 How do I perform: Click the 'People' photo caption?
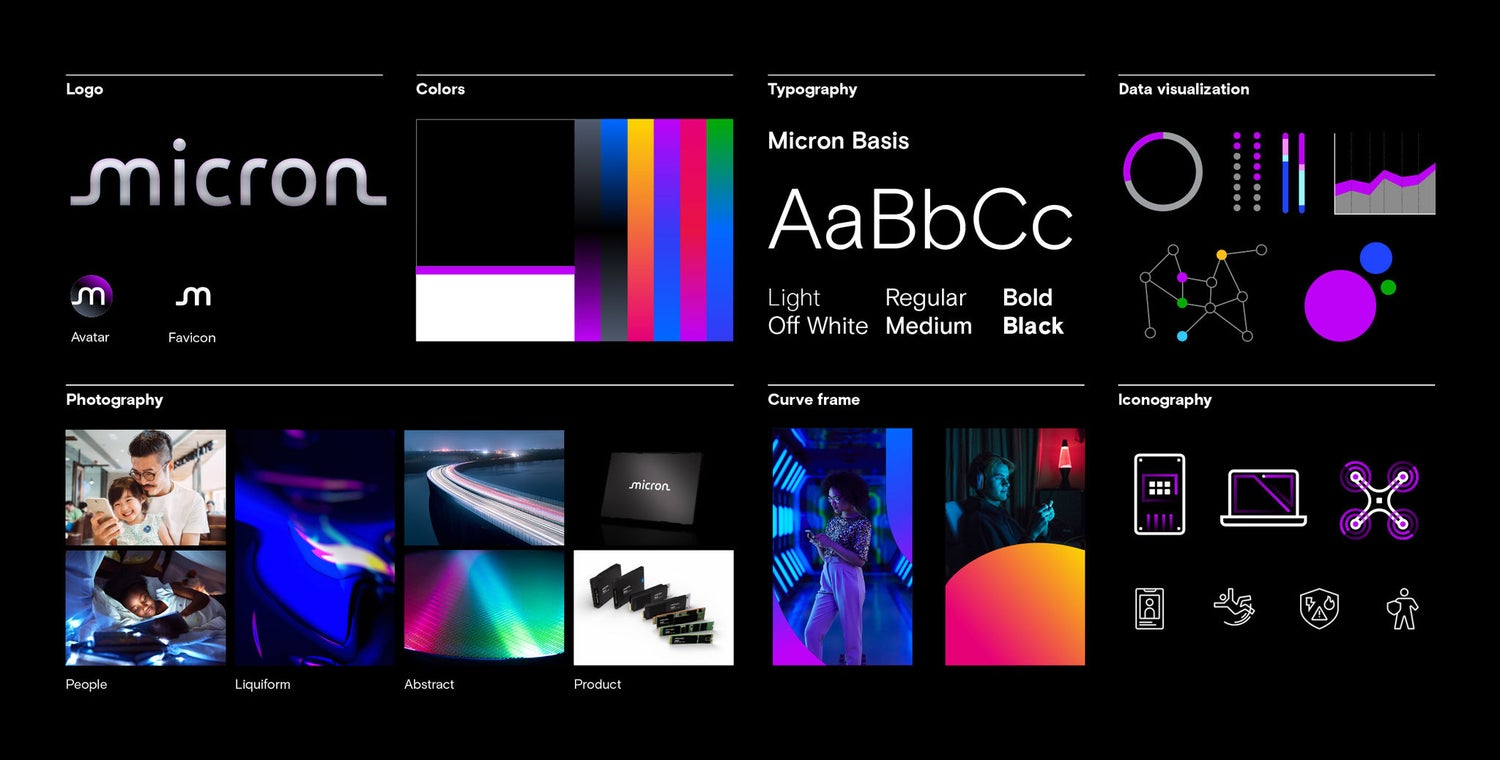[x=86, y=684]
